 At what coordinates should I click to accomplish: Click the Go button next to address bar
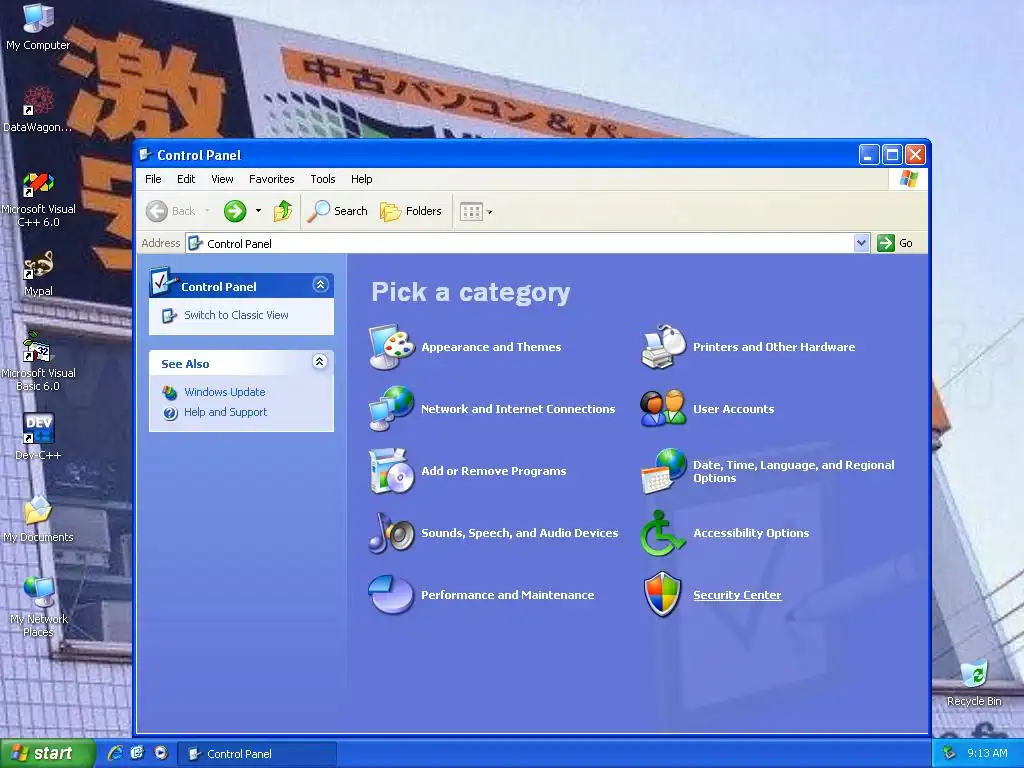point(895,243)
